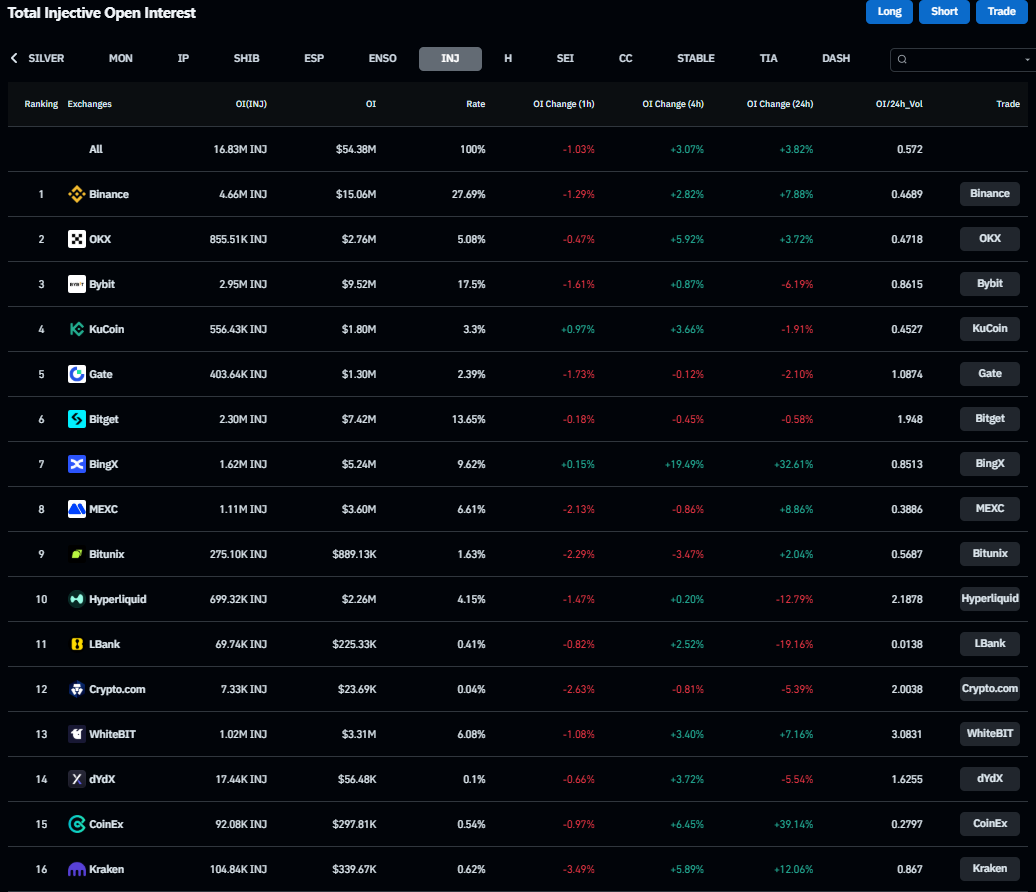Image resolution: width=1036 pixels, height=892 pixels.
Task: Click the Binance trade button
Action: point(990,194)
